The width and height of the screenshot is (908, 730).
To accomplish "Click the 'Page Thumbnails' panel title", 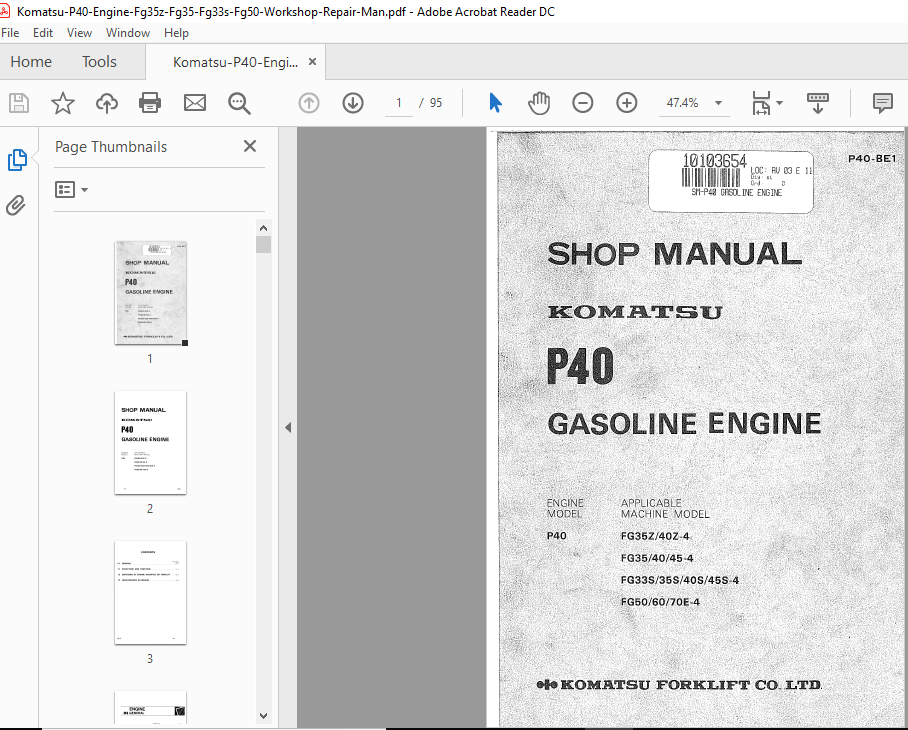I will (x=111, y=147).
